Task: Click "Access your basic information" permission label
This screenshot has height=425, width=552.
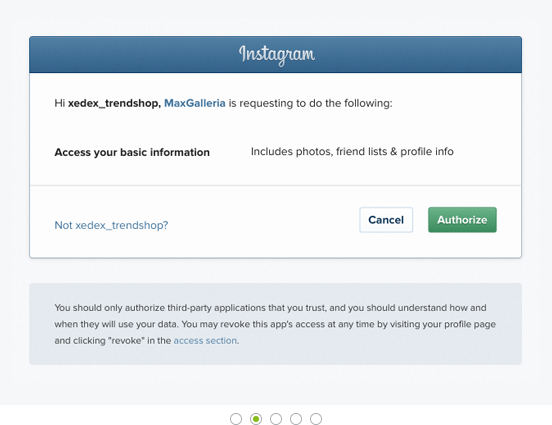Action: [x=132, y=152]
